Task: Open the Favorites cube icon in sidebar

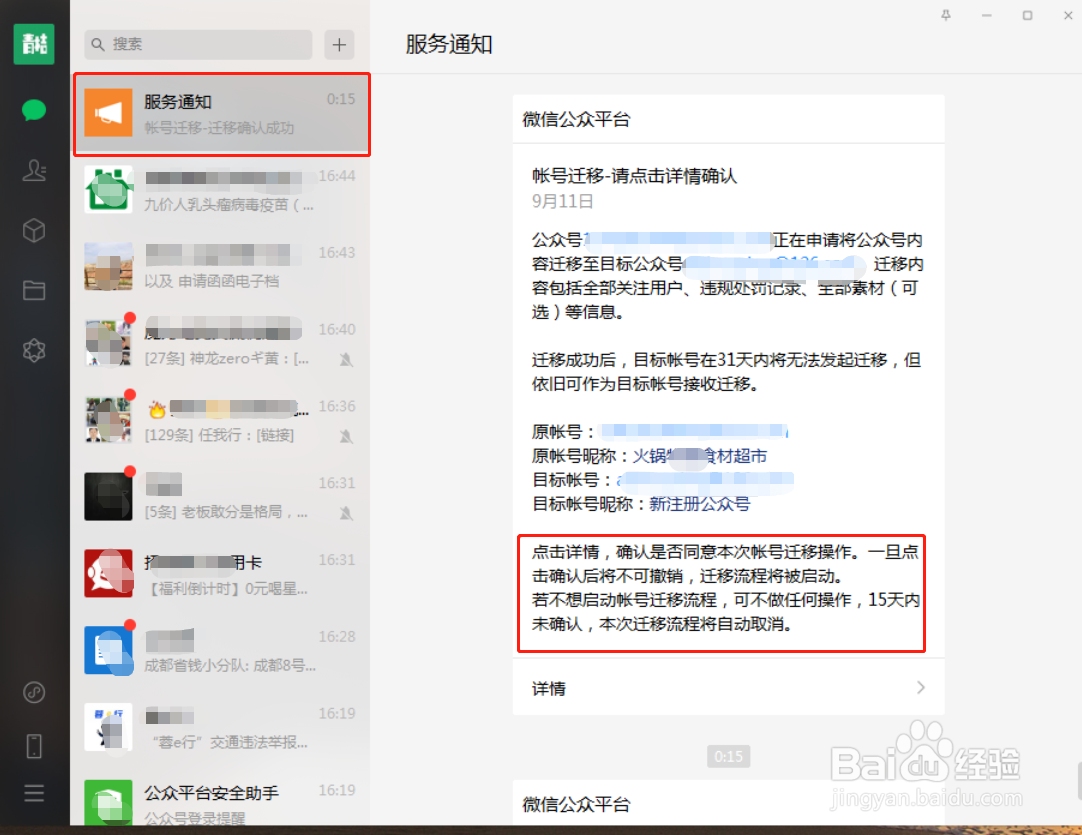Action: [x=34, y=230]
